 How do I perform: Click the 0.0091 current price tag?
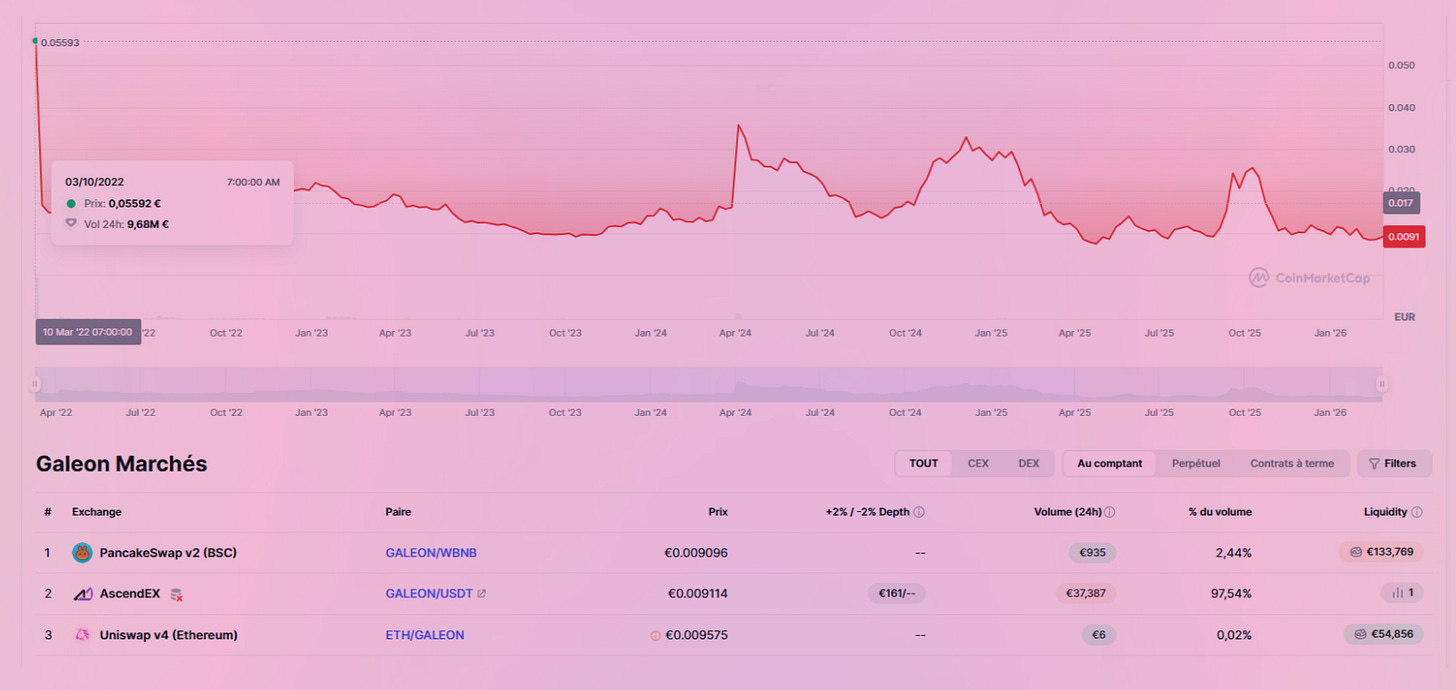[1404, 237]
